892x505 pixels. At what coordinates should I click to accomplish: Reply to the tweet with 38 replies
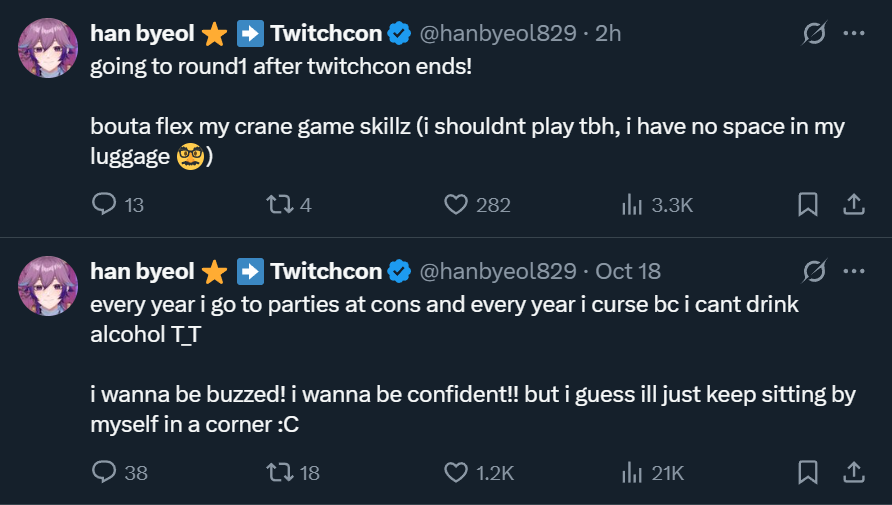coord(105,472)
